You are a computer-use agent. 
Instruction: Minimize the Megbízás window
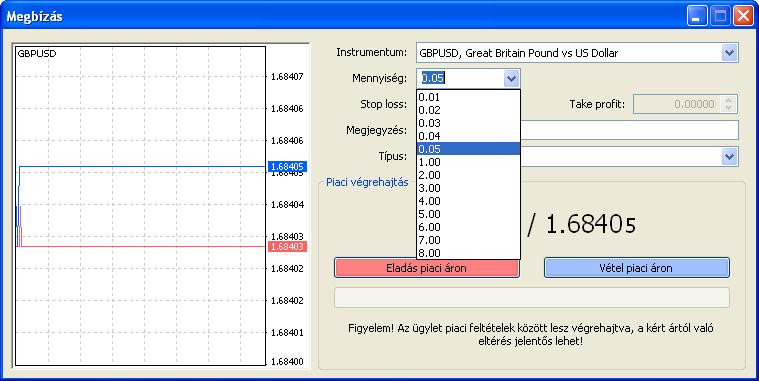click(697, 16)
